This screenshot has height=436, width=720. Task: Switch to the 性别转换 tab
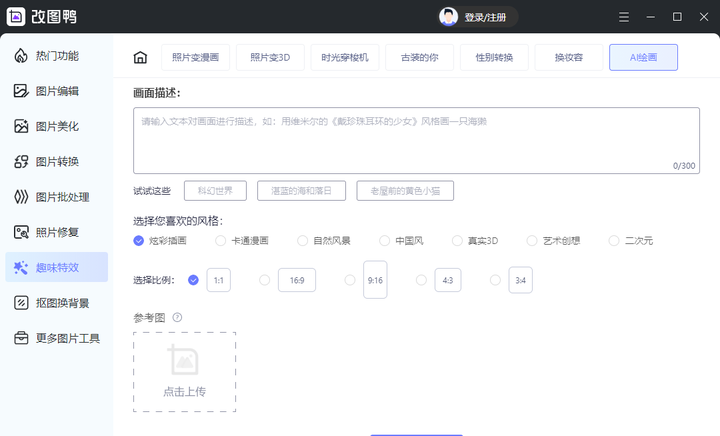click(x=494, y=57)
